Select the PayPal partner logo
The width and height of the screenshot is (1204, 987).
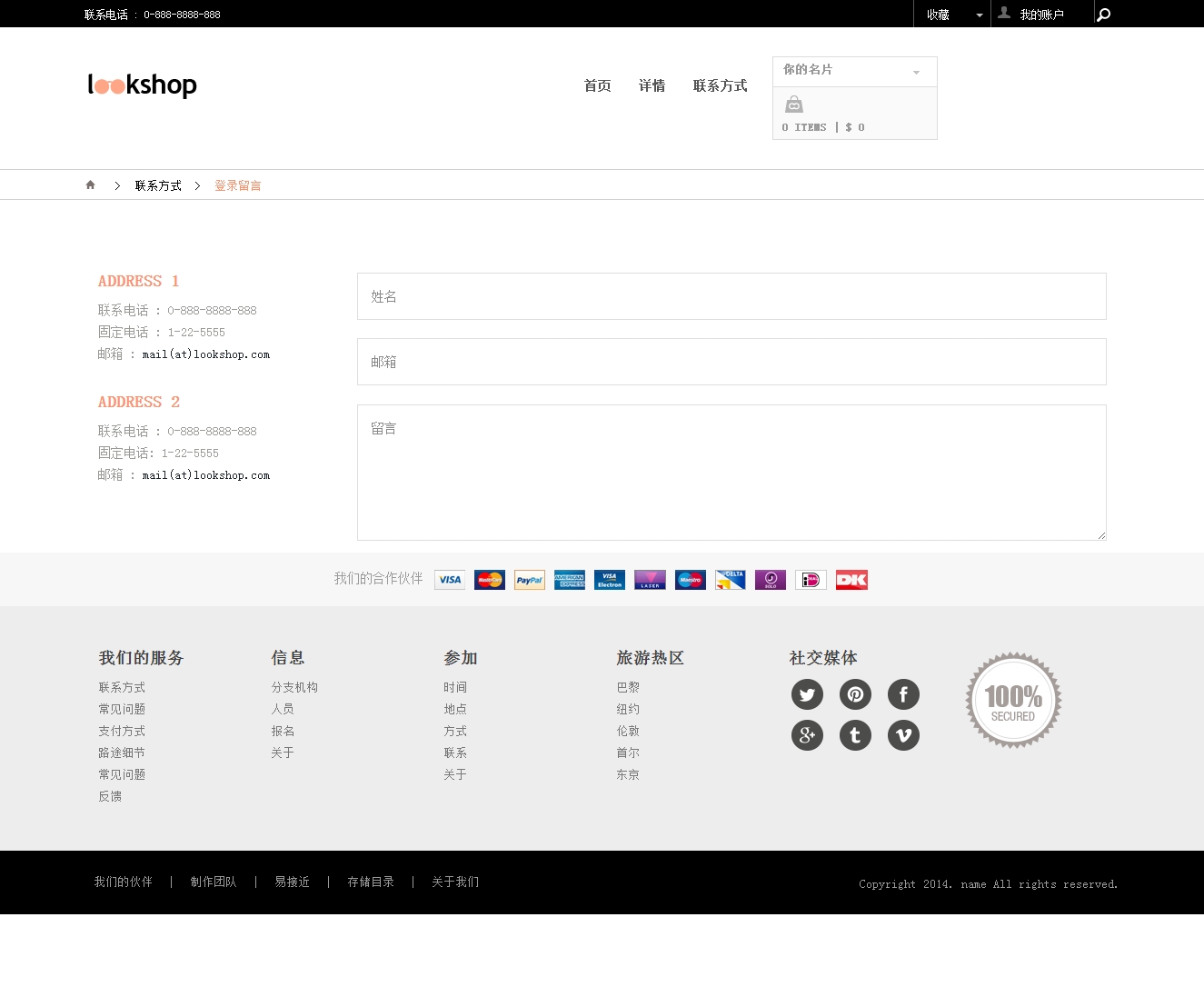tap(530, 580)
